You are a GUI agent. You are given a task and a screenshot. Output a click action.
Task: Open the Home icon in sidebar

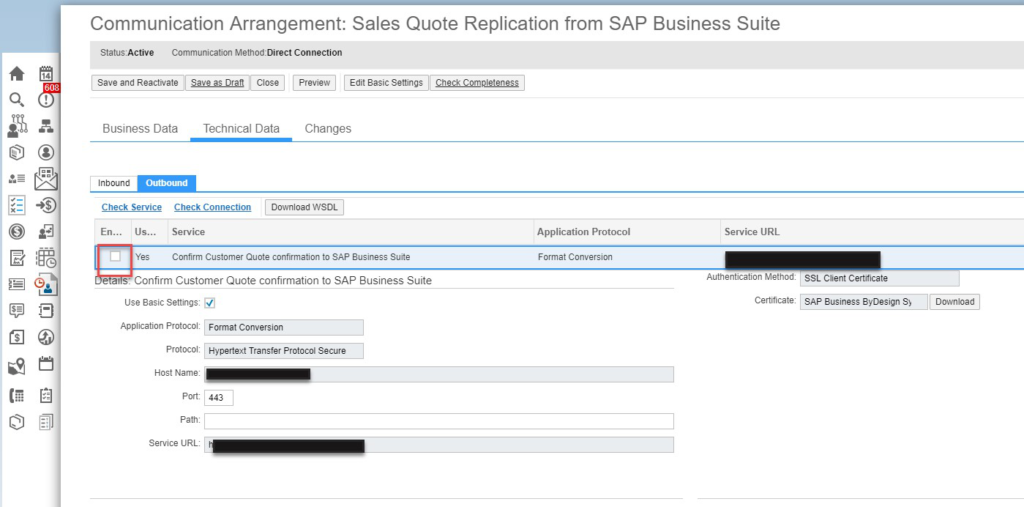pyautogui.click(x=17, y=74)
